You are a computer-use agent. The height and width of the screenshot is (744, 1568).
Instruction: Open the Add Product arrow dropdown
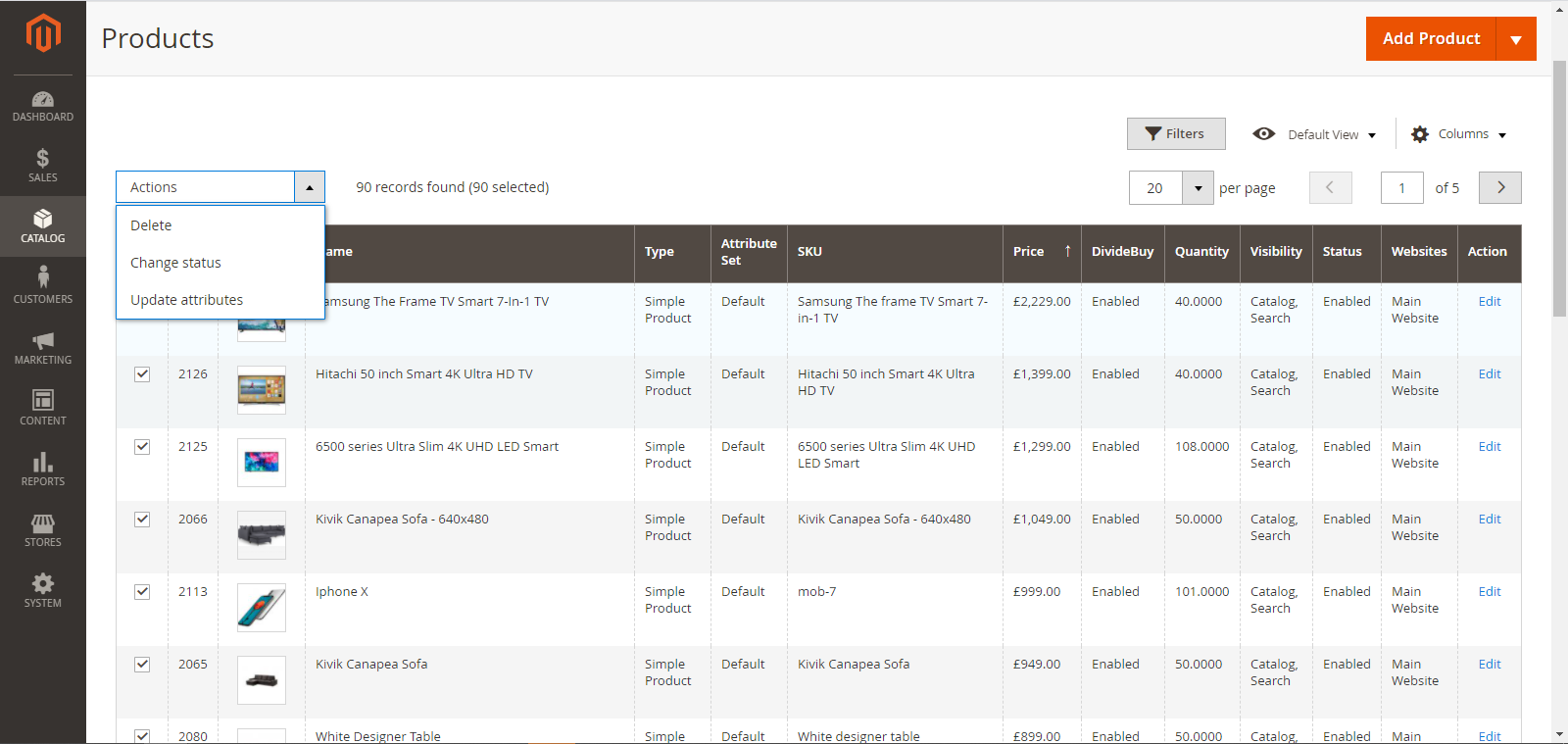coord(1516,39)
